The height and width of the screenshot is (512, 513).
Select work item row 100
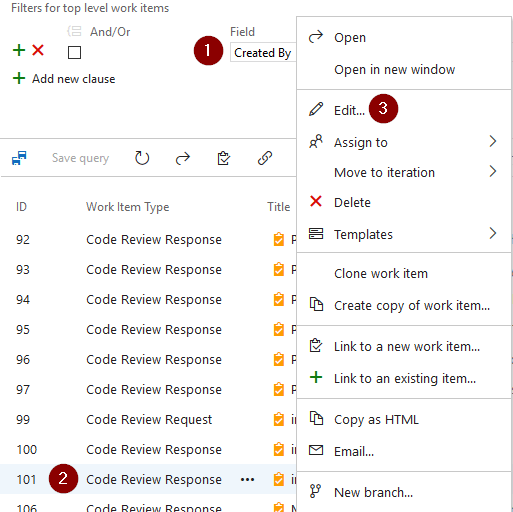pos(148,450)
